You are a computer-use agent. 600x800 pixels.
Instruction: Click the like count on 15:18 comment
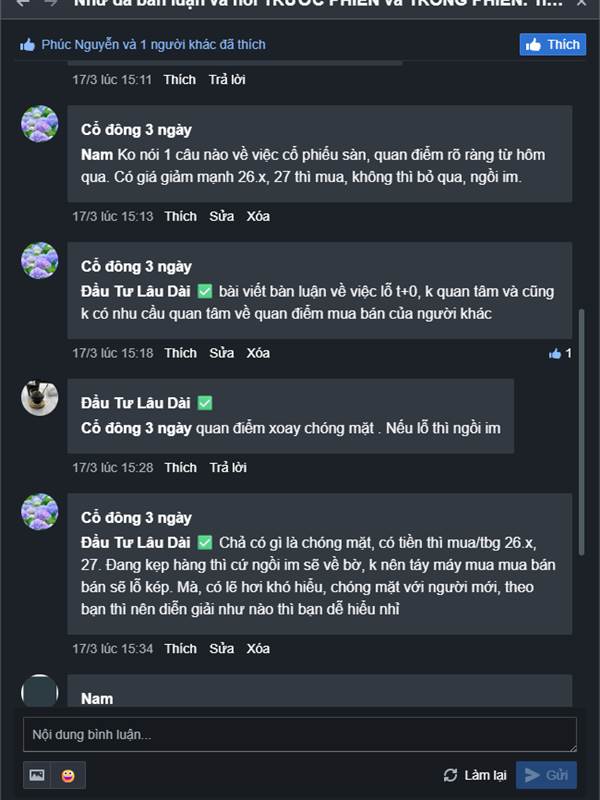coord(561,353)
